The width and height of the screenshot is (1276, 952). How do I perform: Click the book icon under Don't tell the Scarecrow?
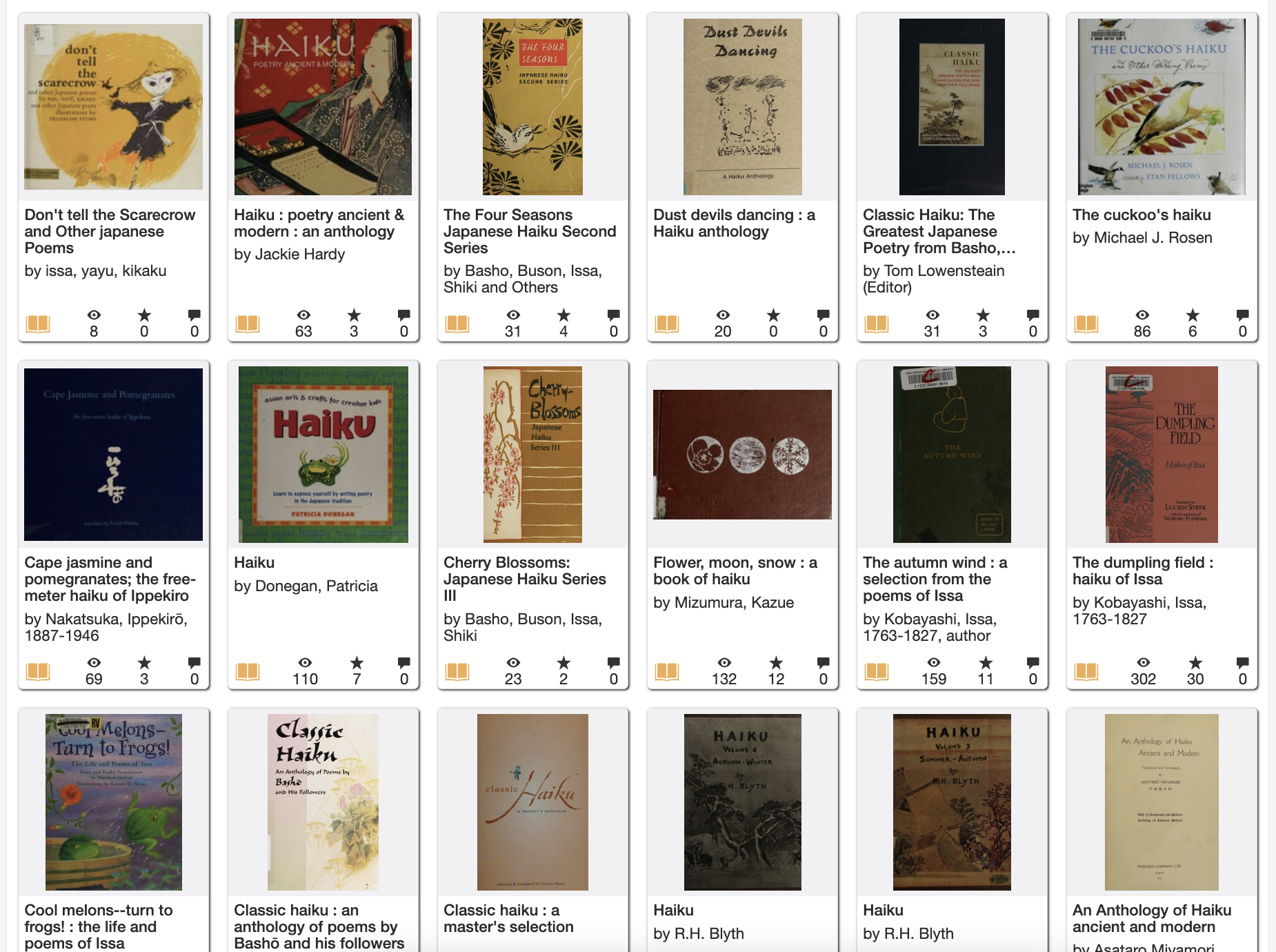(x=38, y=324)
